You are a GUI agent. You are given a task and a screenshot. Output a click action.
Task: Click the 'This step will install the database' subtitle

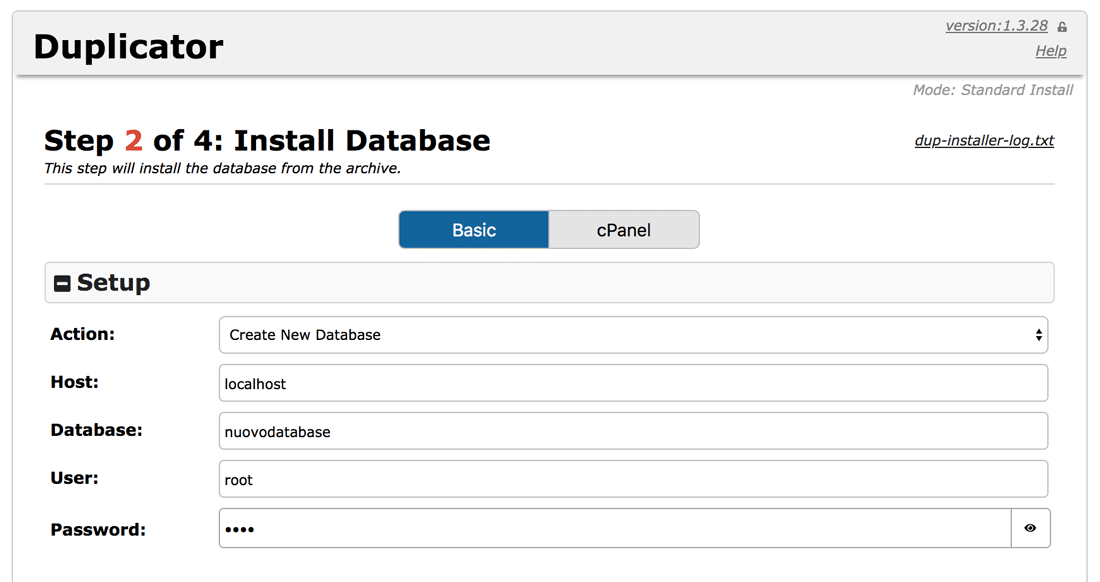[222, 168]
